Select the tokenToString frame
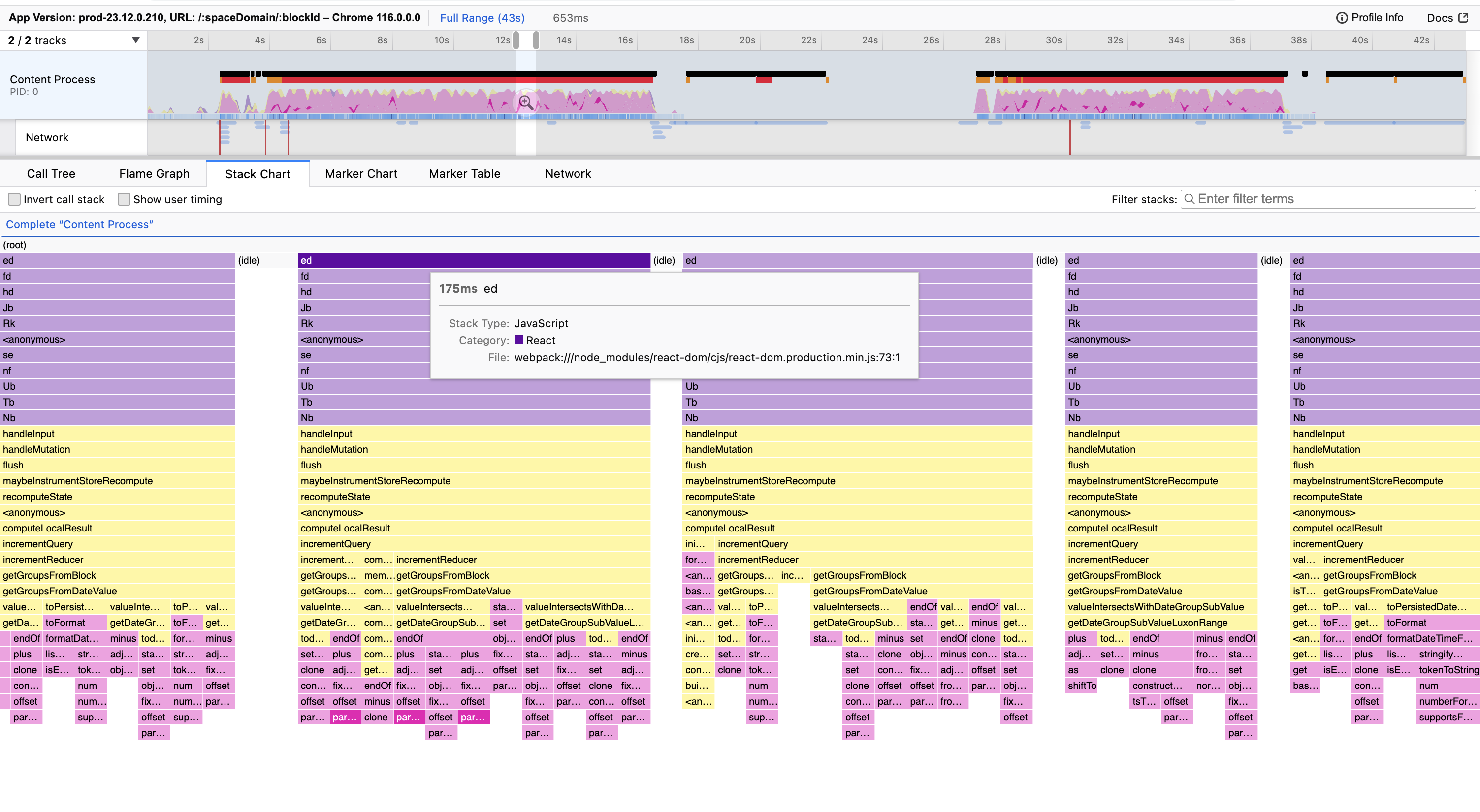 [1448, 670]
